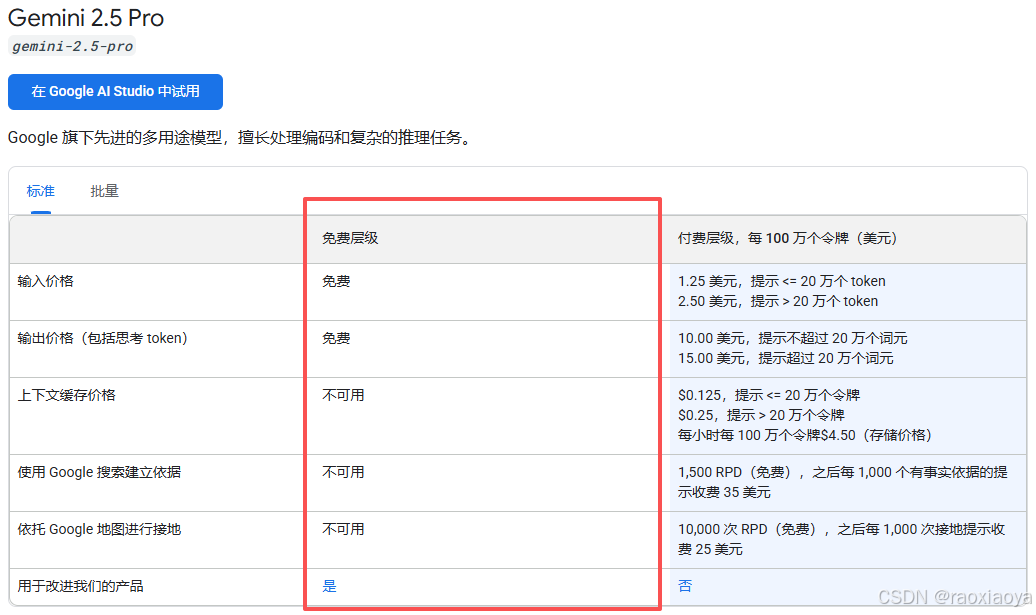Click 不可用 in the 上下文缓存价格 row
The height and width of the screenshot is (615, 1036).
[343, 395]
